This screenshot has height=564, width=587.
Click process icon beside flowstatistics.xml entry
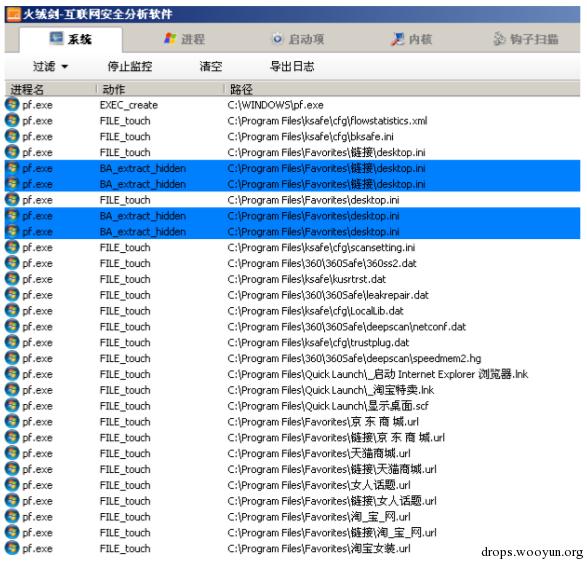tap(12, 120)
